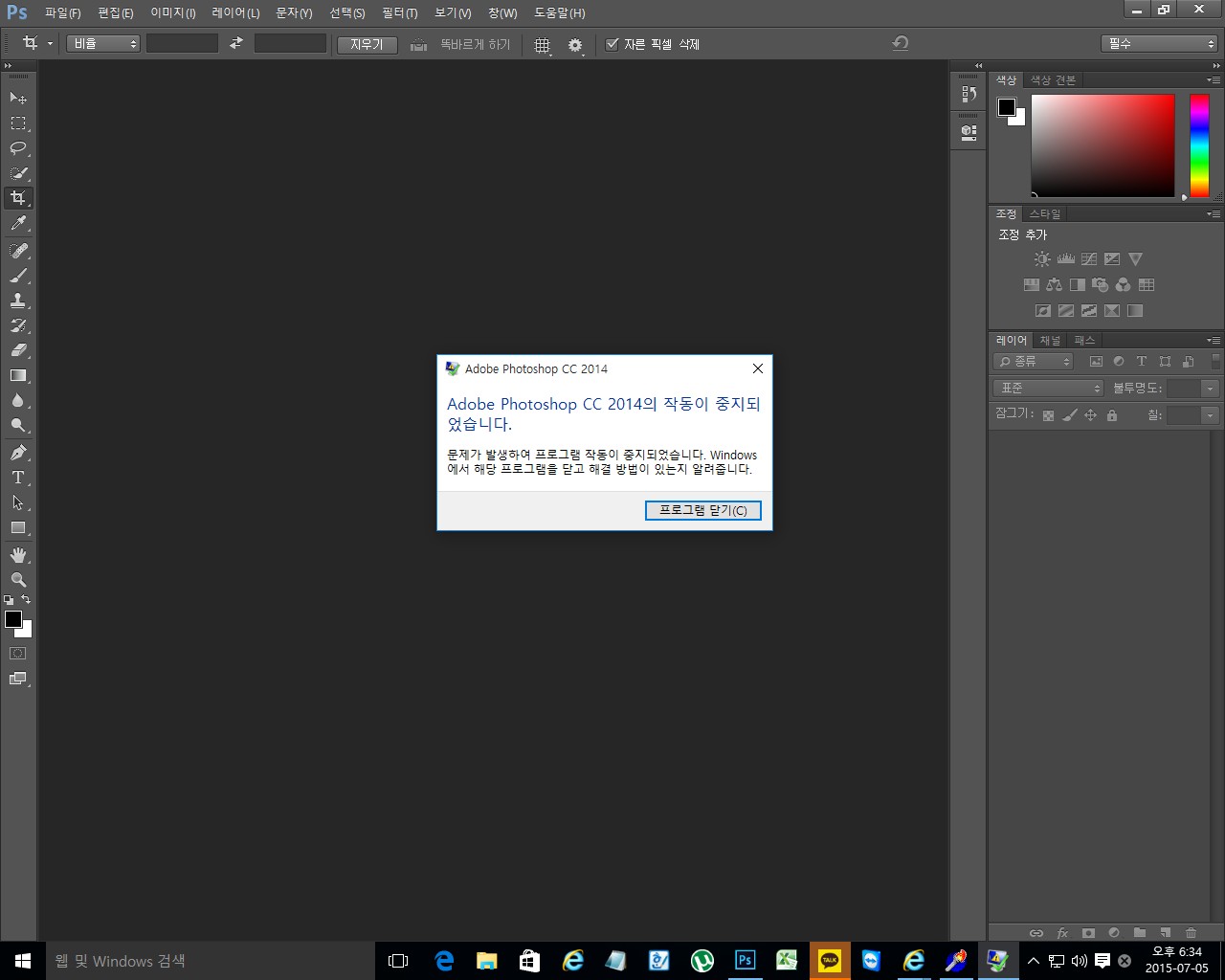Swap foreground and background colors

point(26,599)
